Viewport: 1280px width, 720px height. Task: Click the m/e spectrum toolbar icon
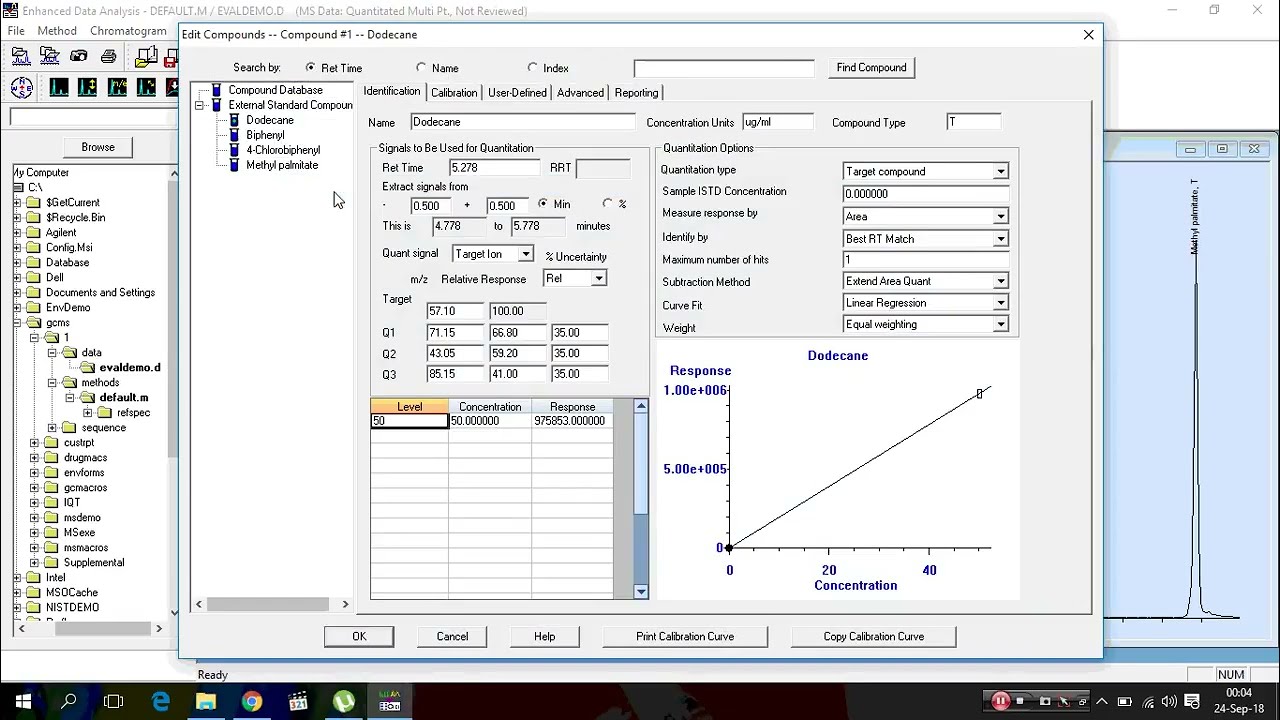[117, 88]
